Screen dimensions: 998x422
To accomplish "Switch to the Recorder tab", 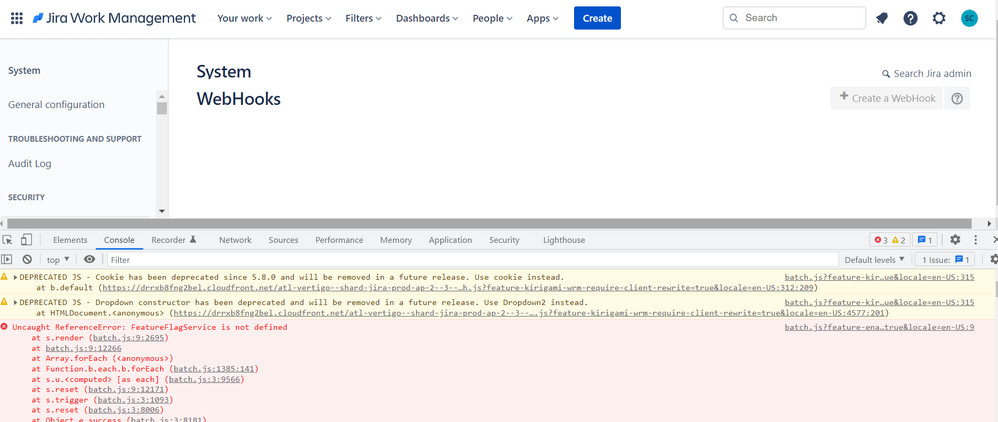I will point(174,240).
